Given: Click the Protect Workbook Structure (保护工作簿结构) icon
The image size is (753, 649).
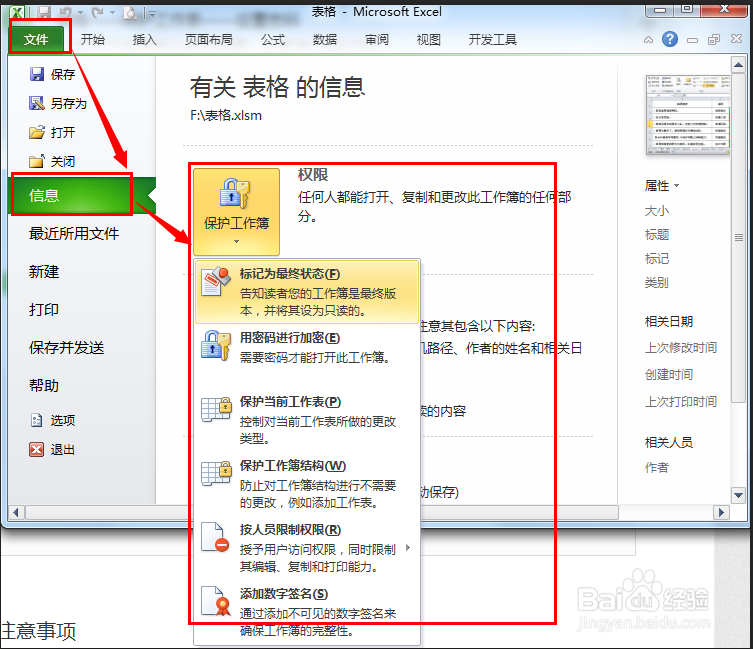Looking at the screenshot, I should [x=216, y=473].
